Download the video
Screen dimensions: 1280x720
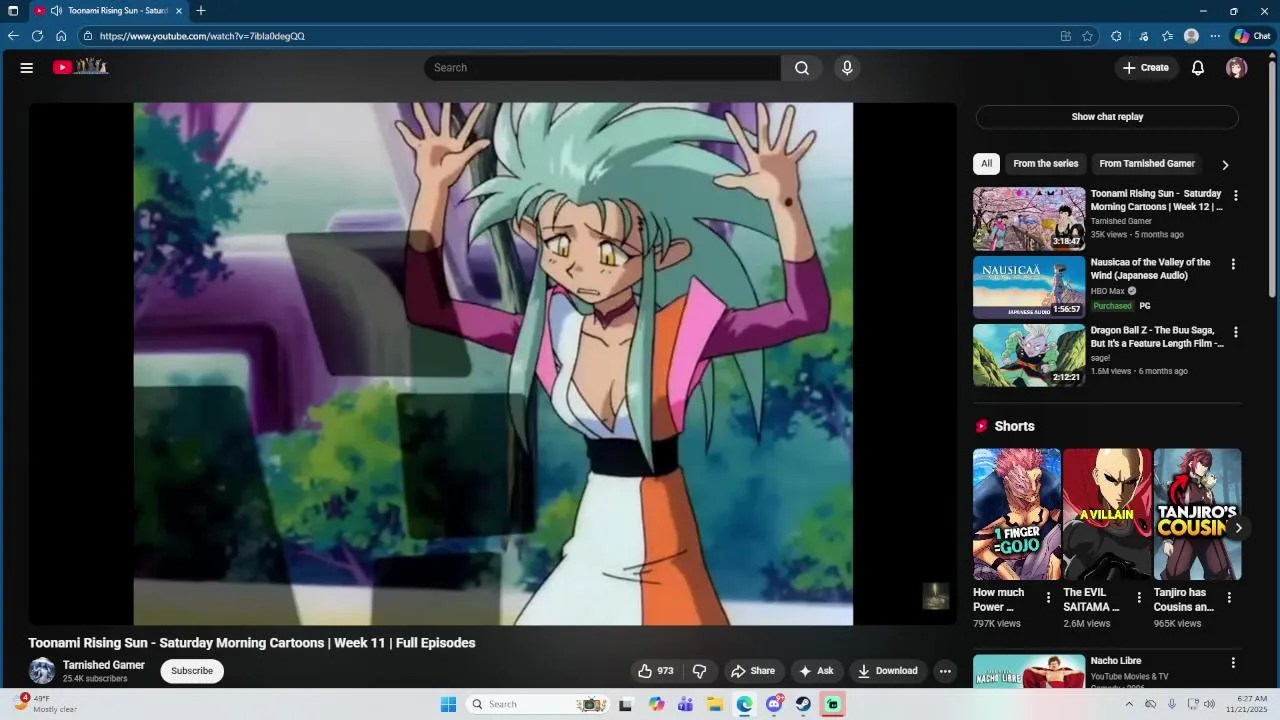point(888,671)
